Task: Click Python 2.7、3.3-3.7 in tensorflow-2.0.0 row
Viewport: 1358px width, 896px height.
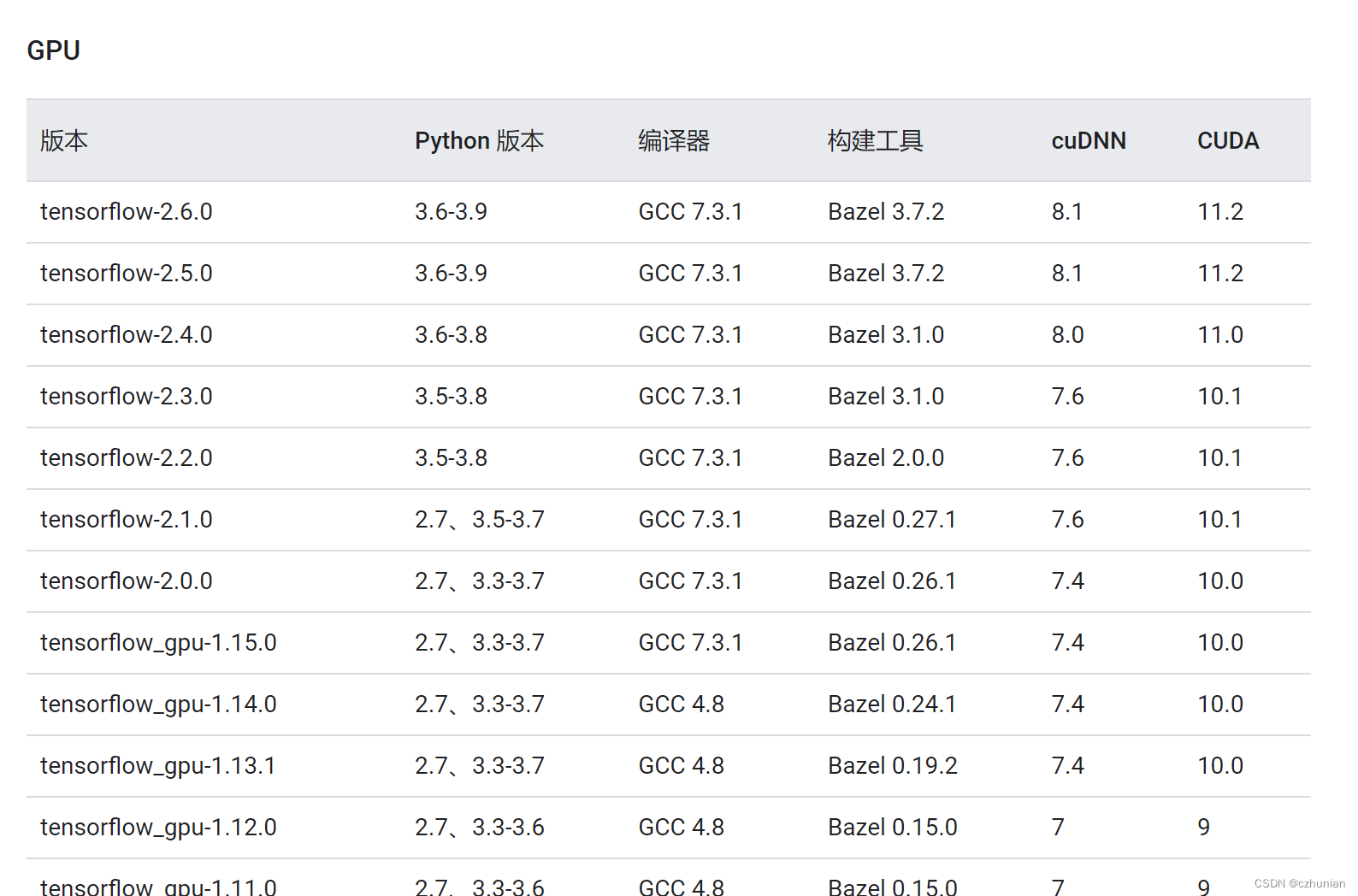Action: point(480,581)
